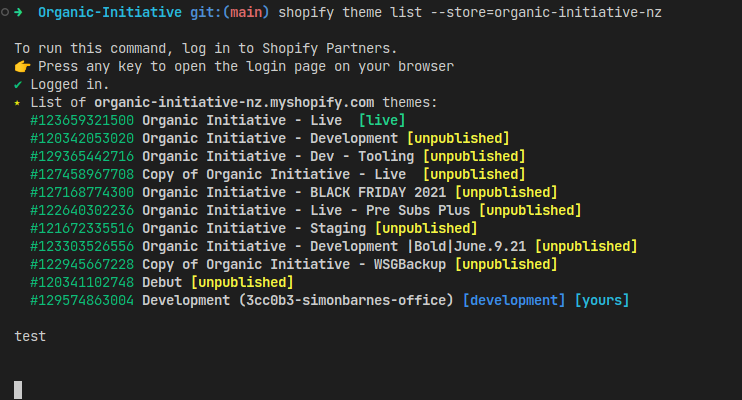742x400 pixels.
Task: Click the 'test' output text
Action: point(30,336)
